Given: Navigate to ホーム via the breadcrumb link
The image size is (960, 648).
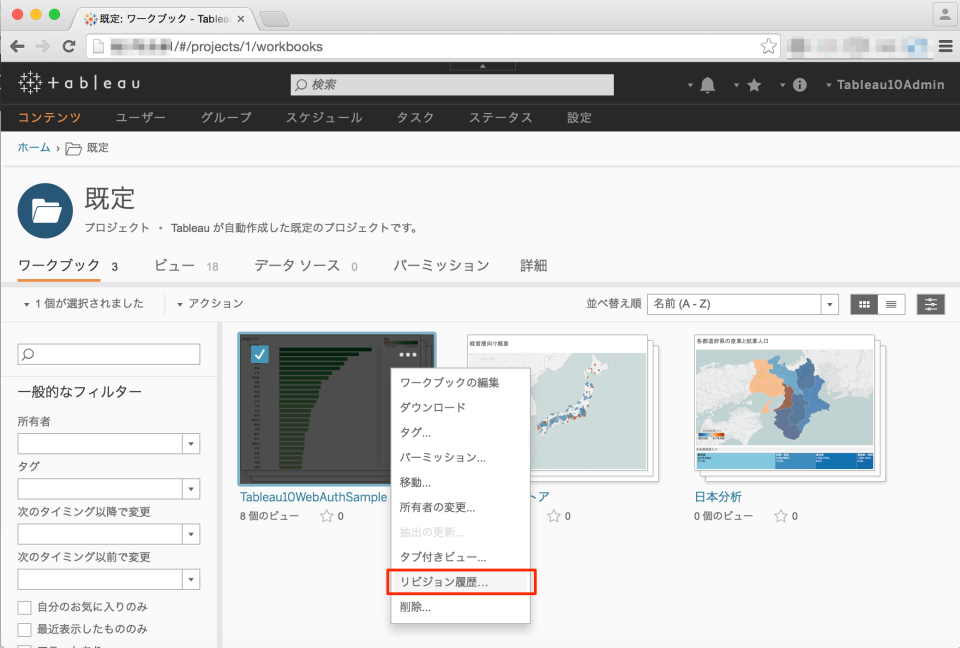Looking at the screenshot, I should [x=33, y=145].
